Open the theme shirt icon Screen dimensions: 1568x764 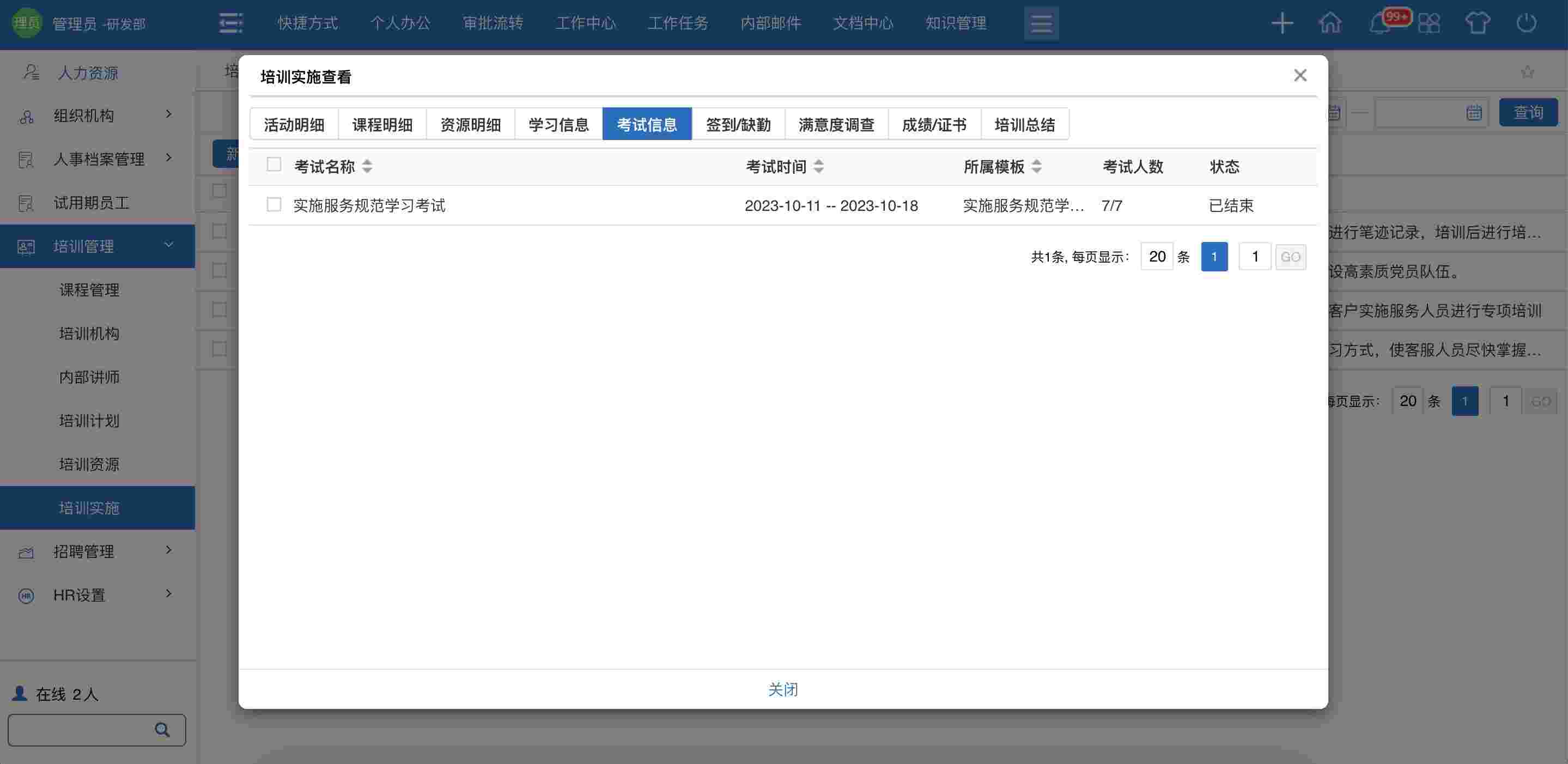tap(1478, 23)
